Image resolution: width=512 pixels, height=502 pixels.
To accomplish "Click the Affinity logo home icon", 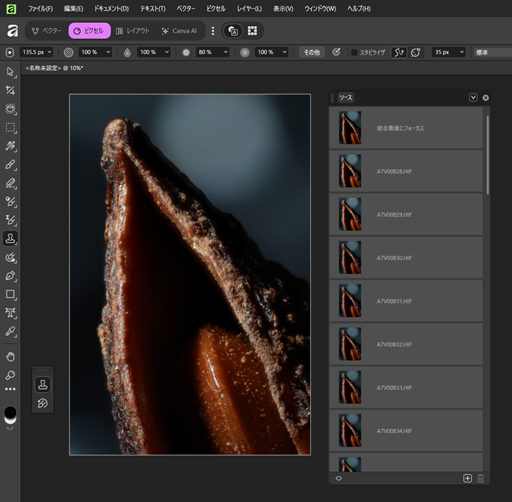I will (13, 31).
